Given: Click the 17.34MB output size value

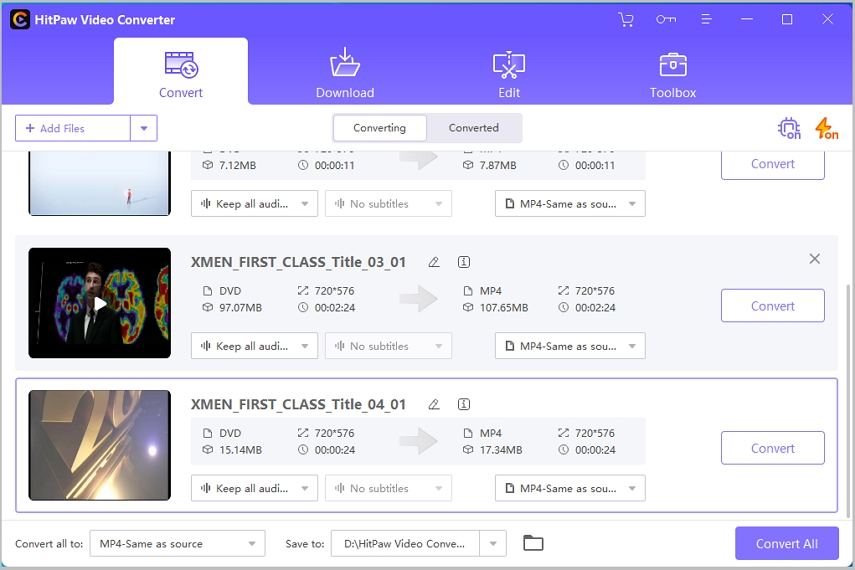Looking at the screenshot, I should coord(501,451).
